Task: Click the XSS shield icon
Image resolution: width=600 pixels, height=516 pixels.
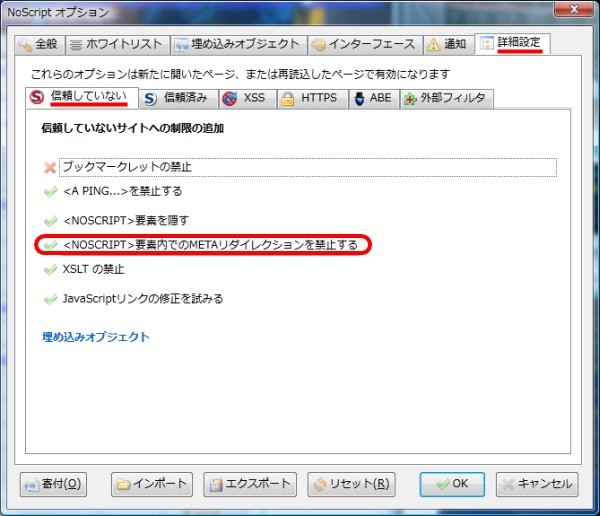Action: pyautogui.click(x=230, y=99)
